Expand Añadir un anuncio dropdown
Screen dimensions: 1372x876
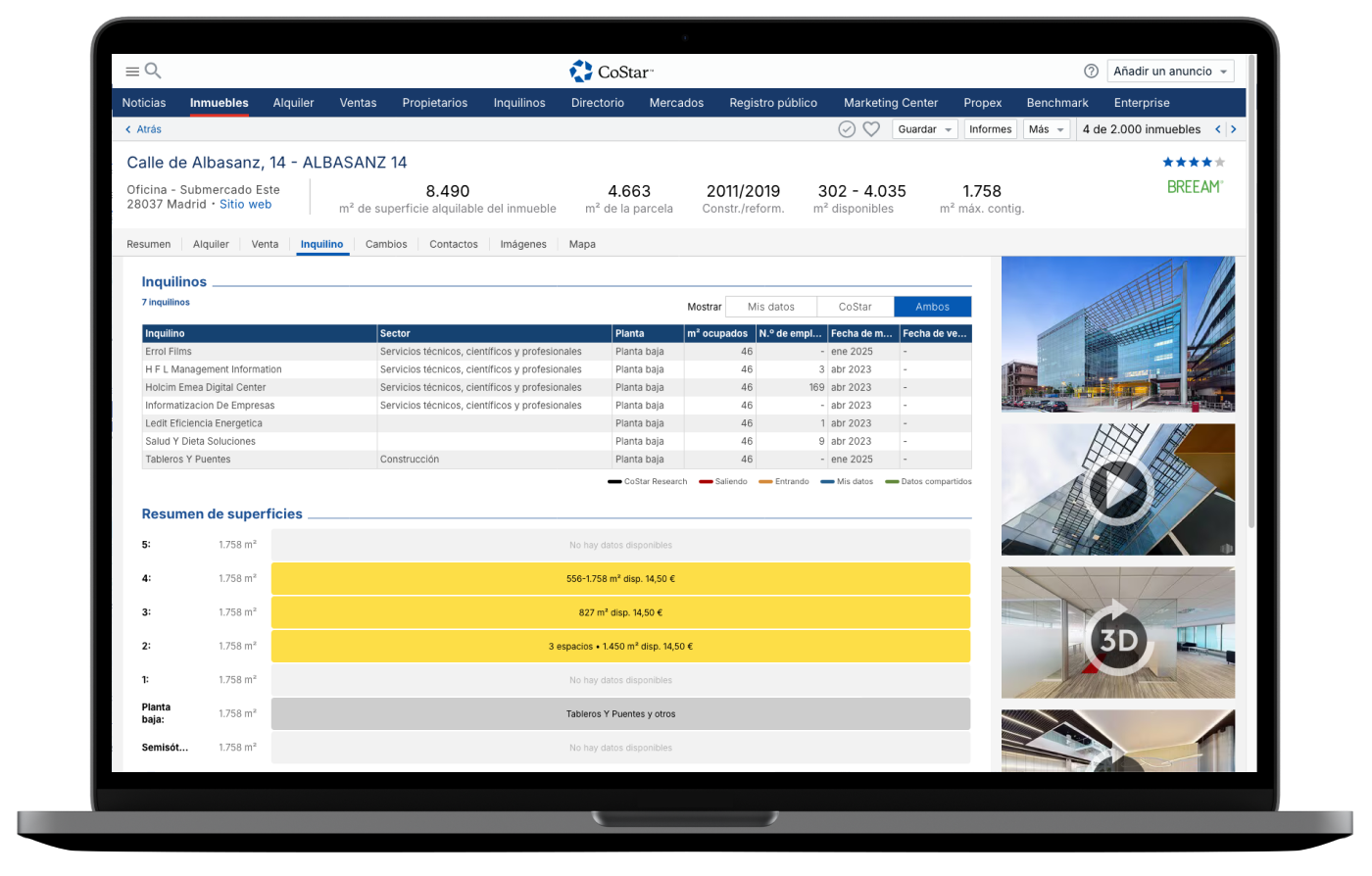tap(1170, 72)
